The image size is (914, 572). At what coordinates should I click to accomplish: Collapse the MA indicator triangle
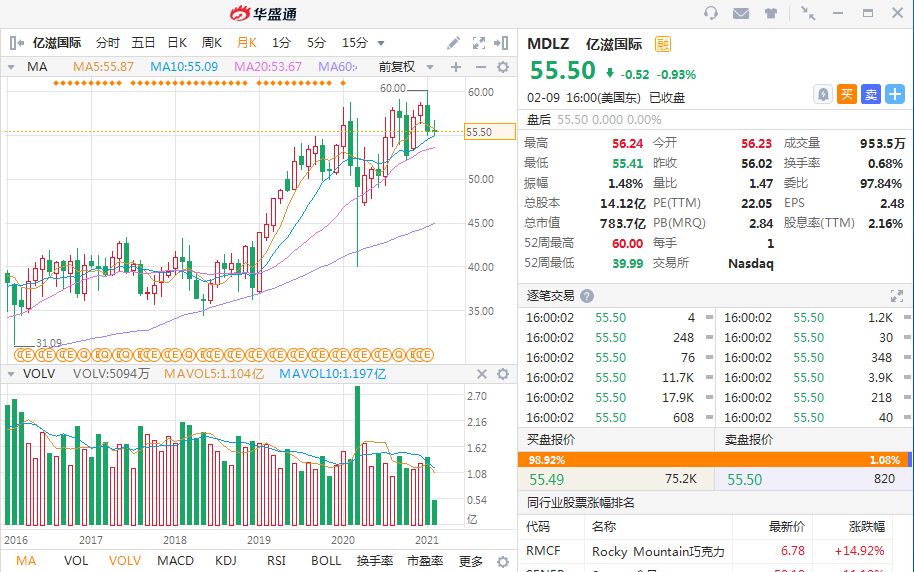[x=10, y=67]
